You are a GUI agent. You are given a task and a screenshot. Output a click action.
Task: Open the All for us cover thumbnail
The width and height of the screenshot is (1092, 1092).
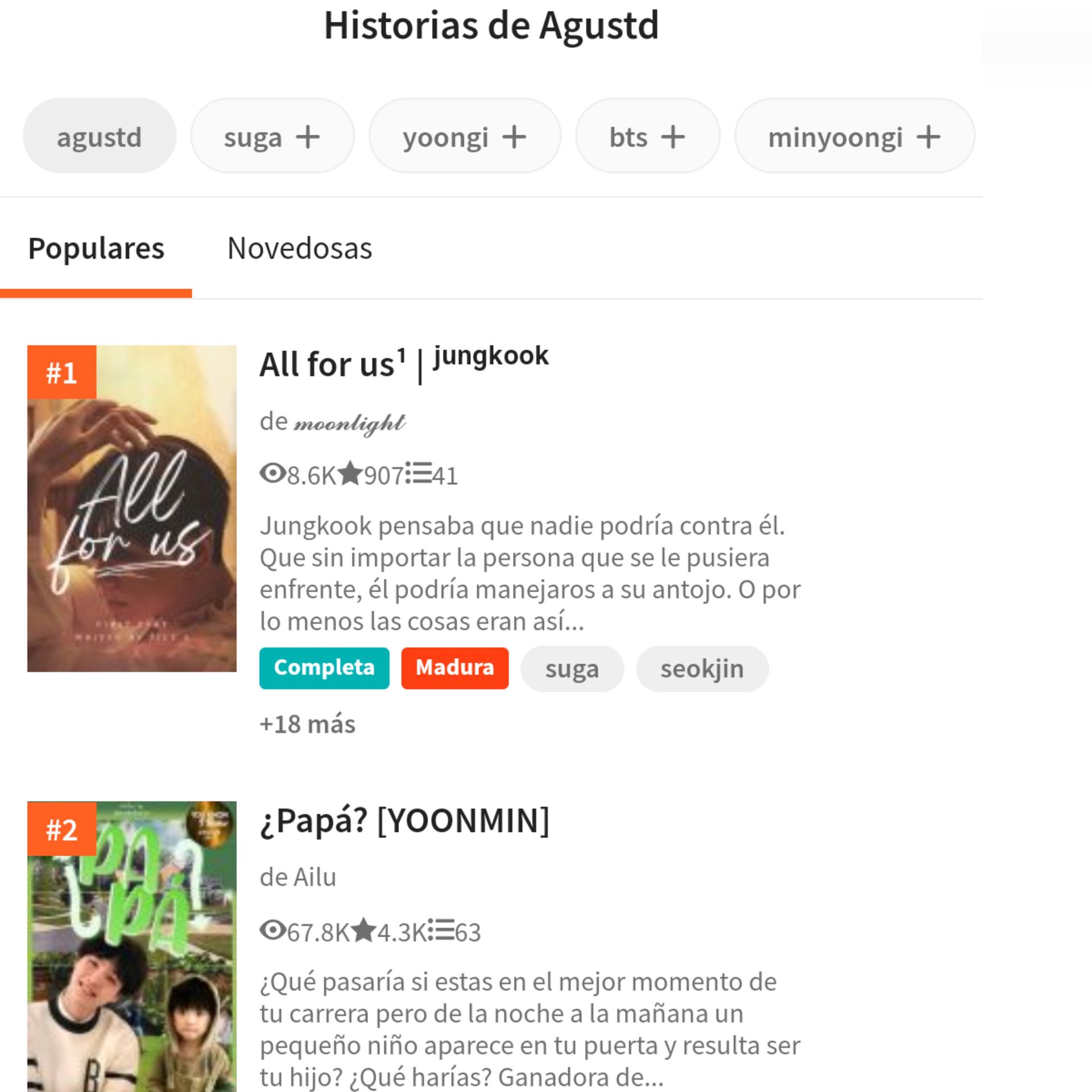(132, 508)
